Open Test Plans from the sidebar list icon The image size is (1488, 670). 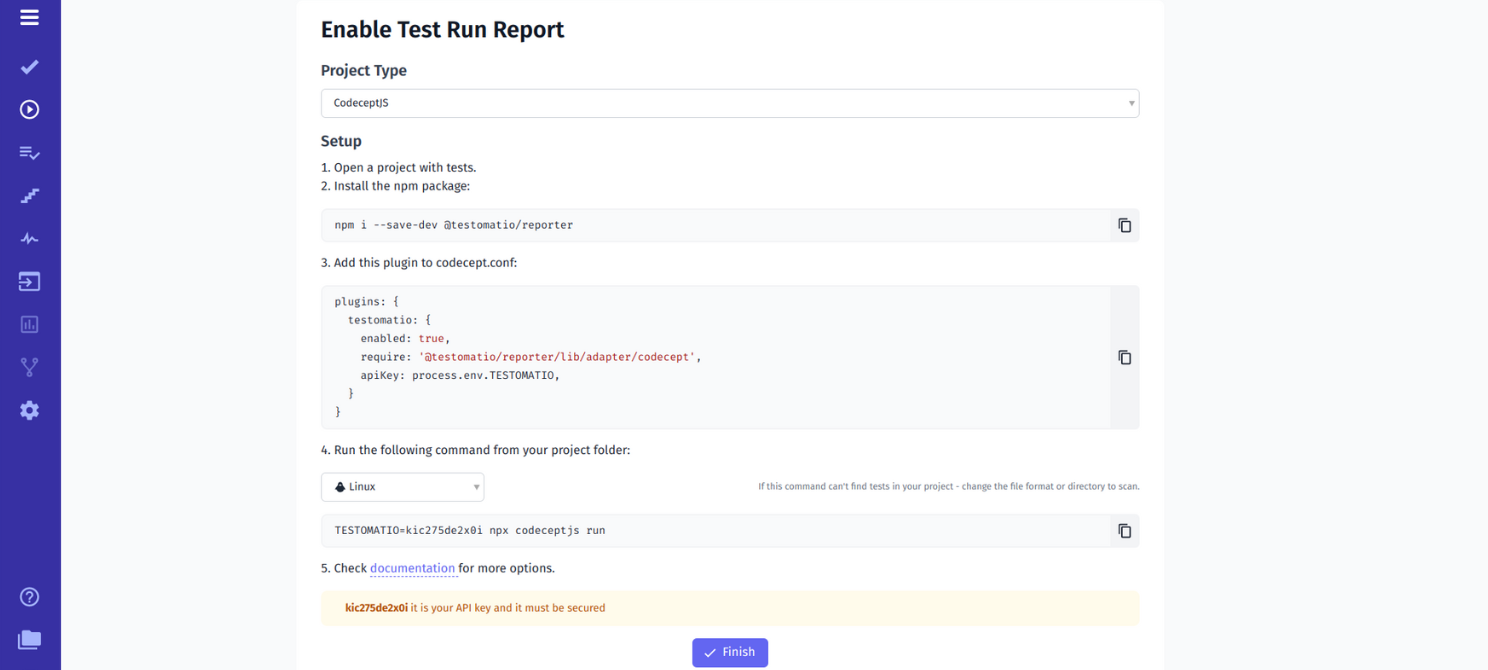point(29,152)
